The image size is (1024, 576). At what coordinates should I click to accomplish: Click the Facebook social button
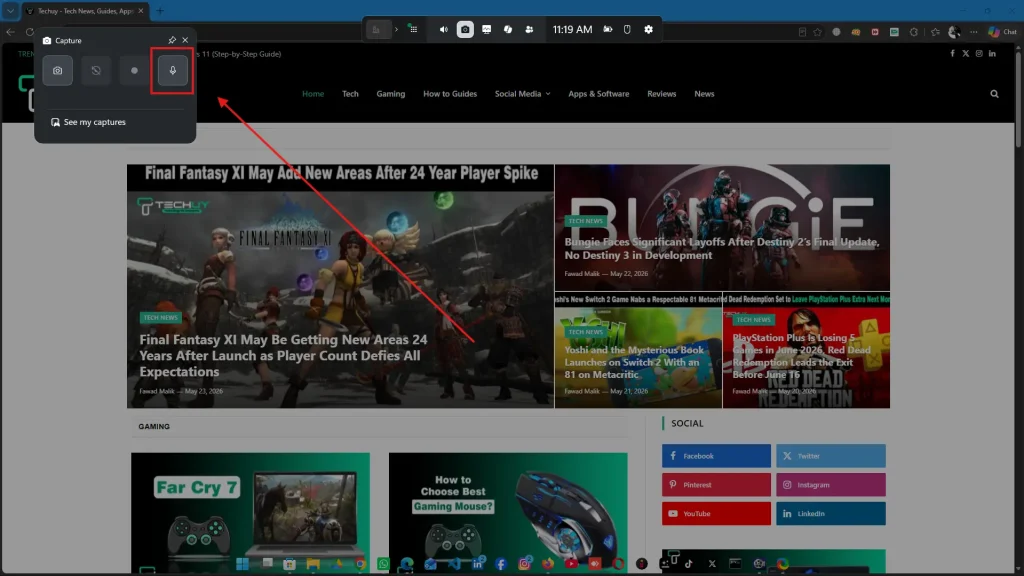tap(716, 456)
